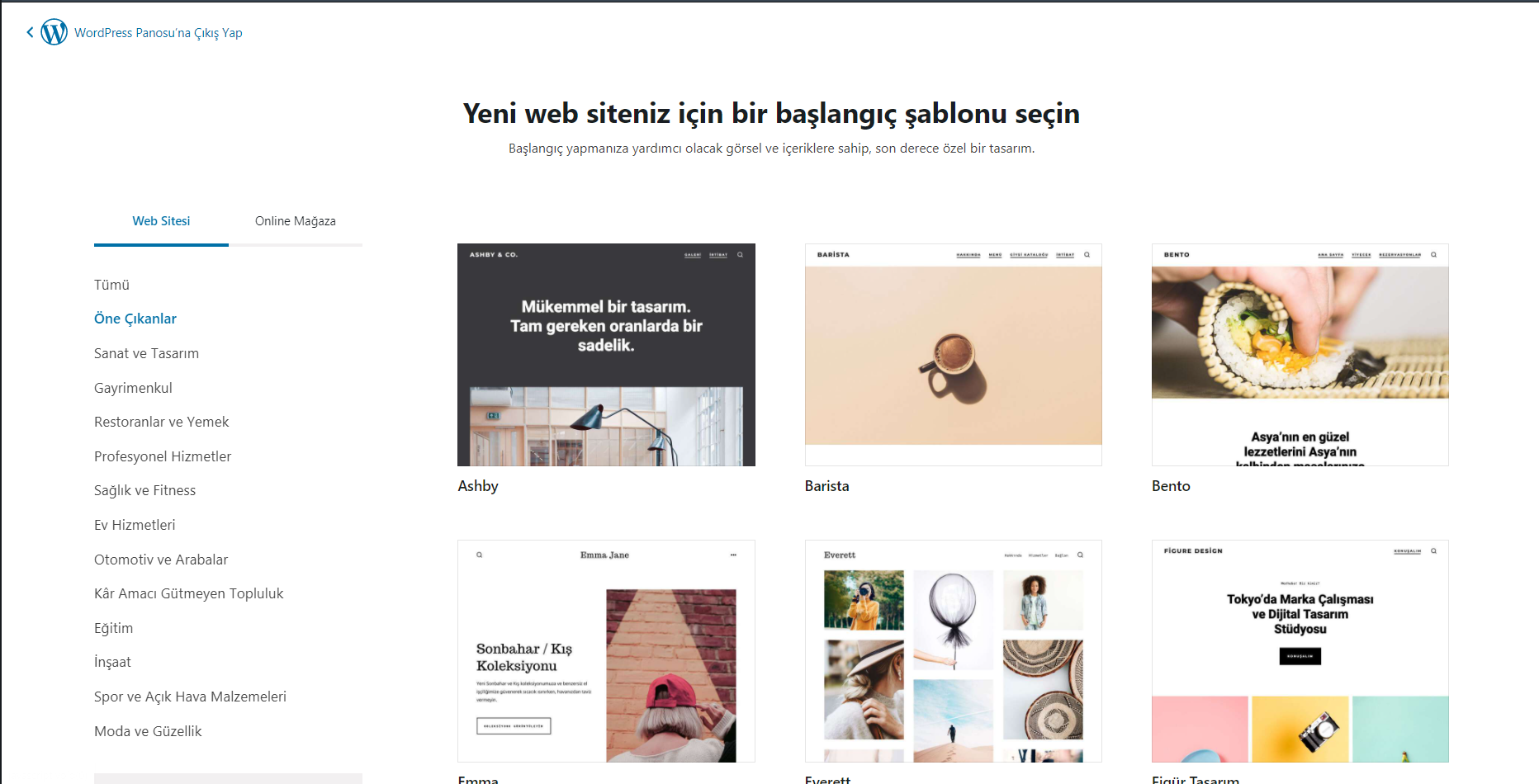
Task: Click the search icon in Bento template preview
Action: pyautogui.click(x=1433, y=255)
